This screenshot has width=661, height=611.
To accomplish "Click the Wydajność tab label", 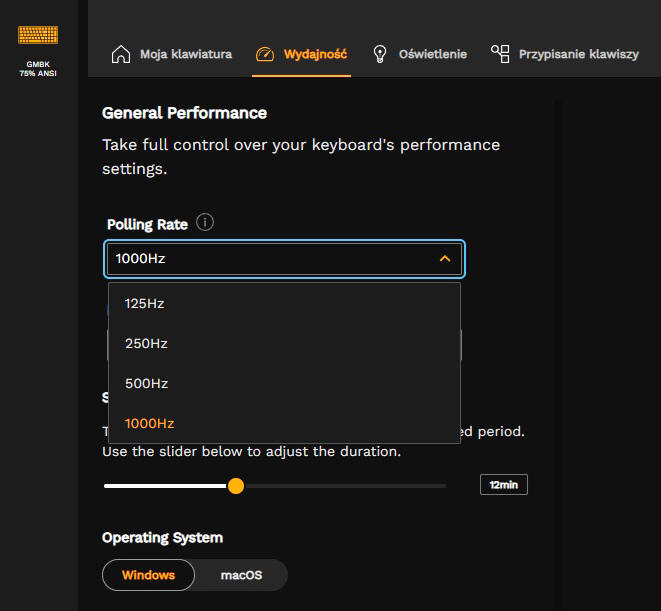I will (315, 54).
